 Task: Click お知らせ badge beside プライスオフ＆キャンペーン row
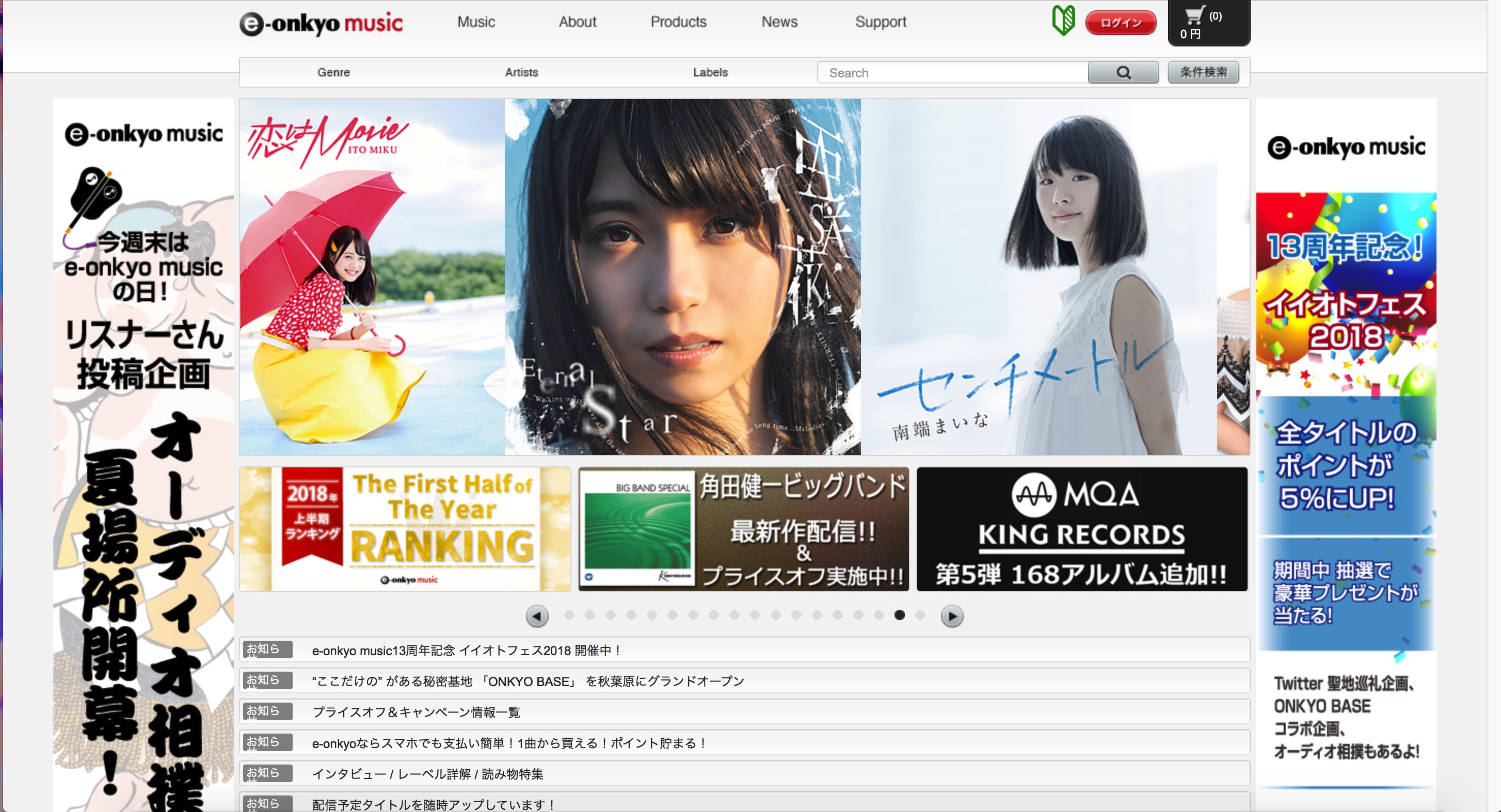click(267, 712)
